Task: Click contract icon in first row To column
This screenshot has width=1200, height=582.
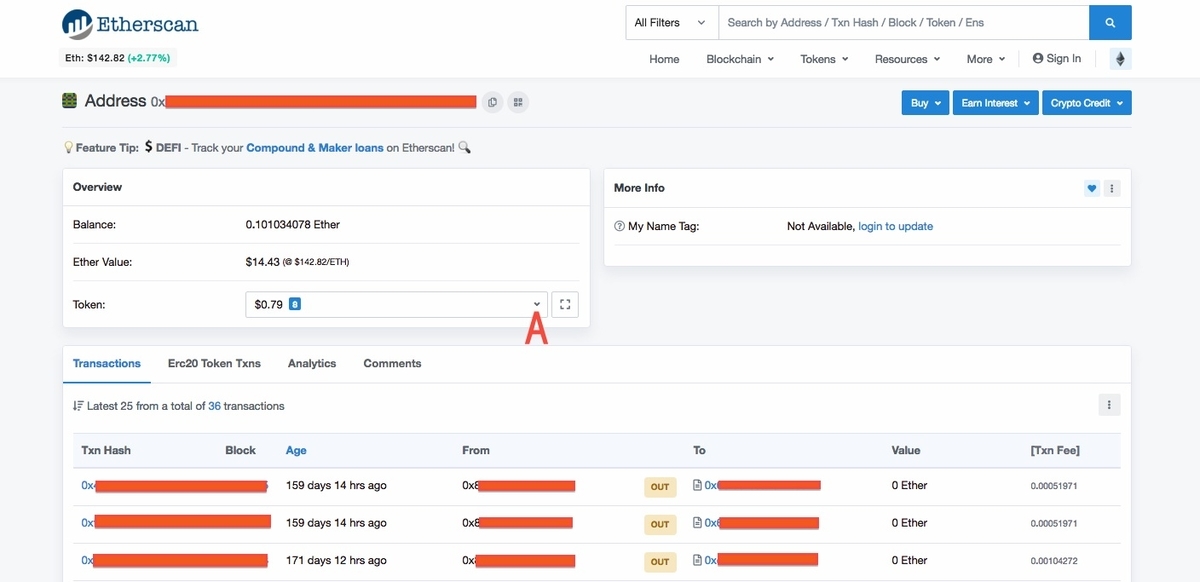Action: 698,486
